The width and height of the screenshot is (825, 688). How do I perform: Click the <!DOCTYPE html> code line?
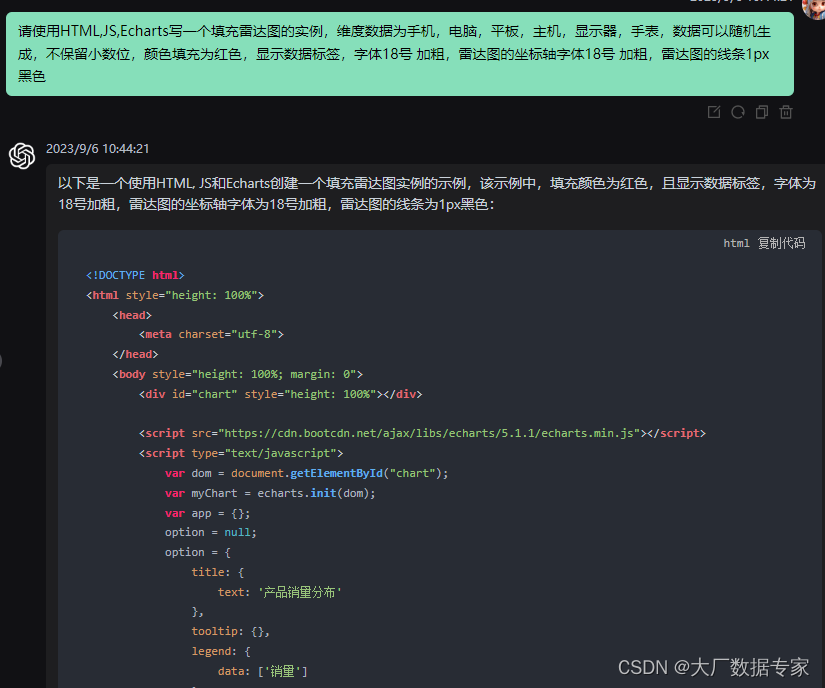135,275
